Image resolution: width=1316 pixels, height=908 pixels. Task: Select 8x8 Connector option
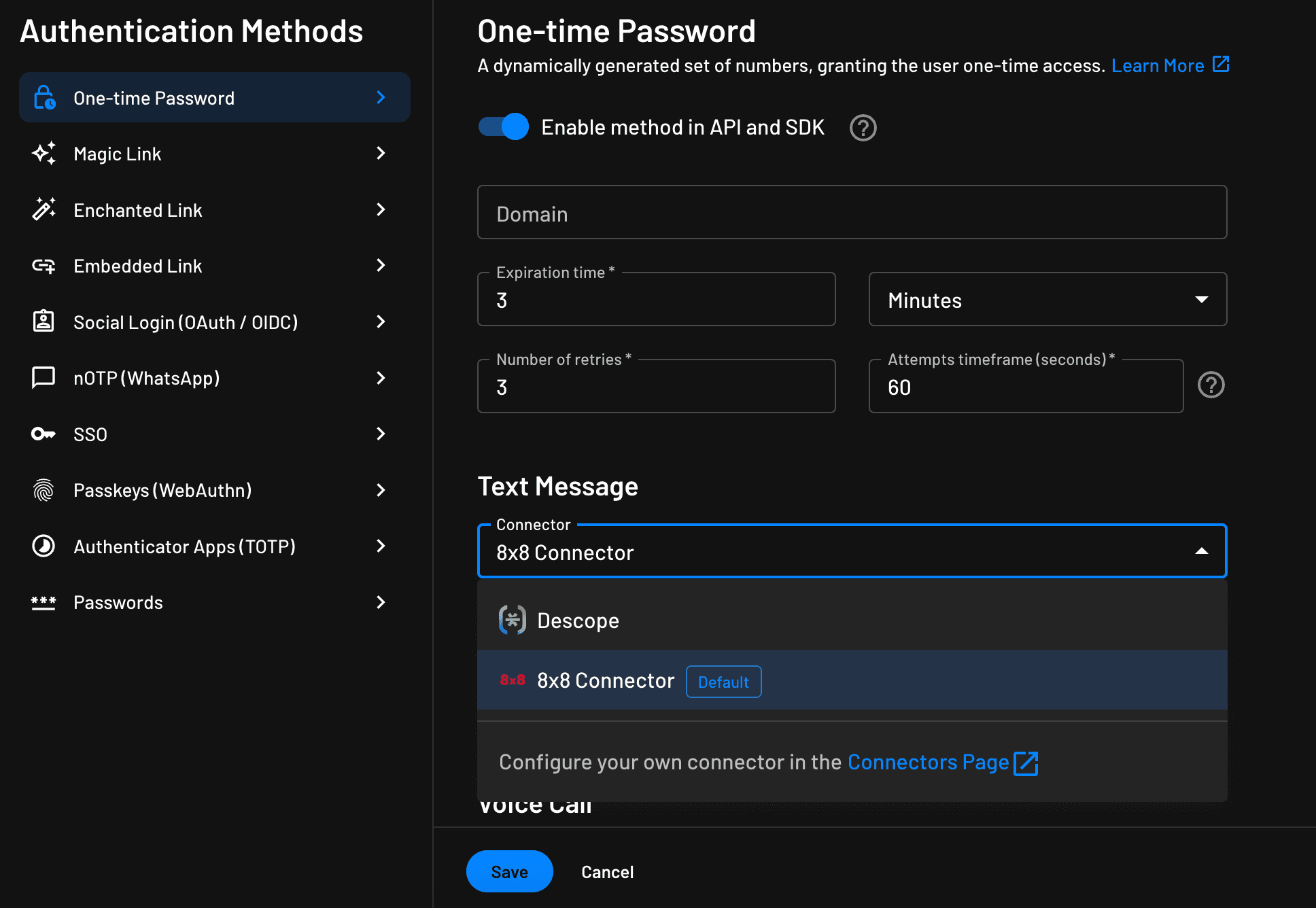(x=852, y=680)
